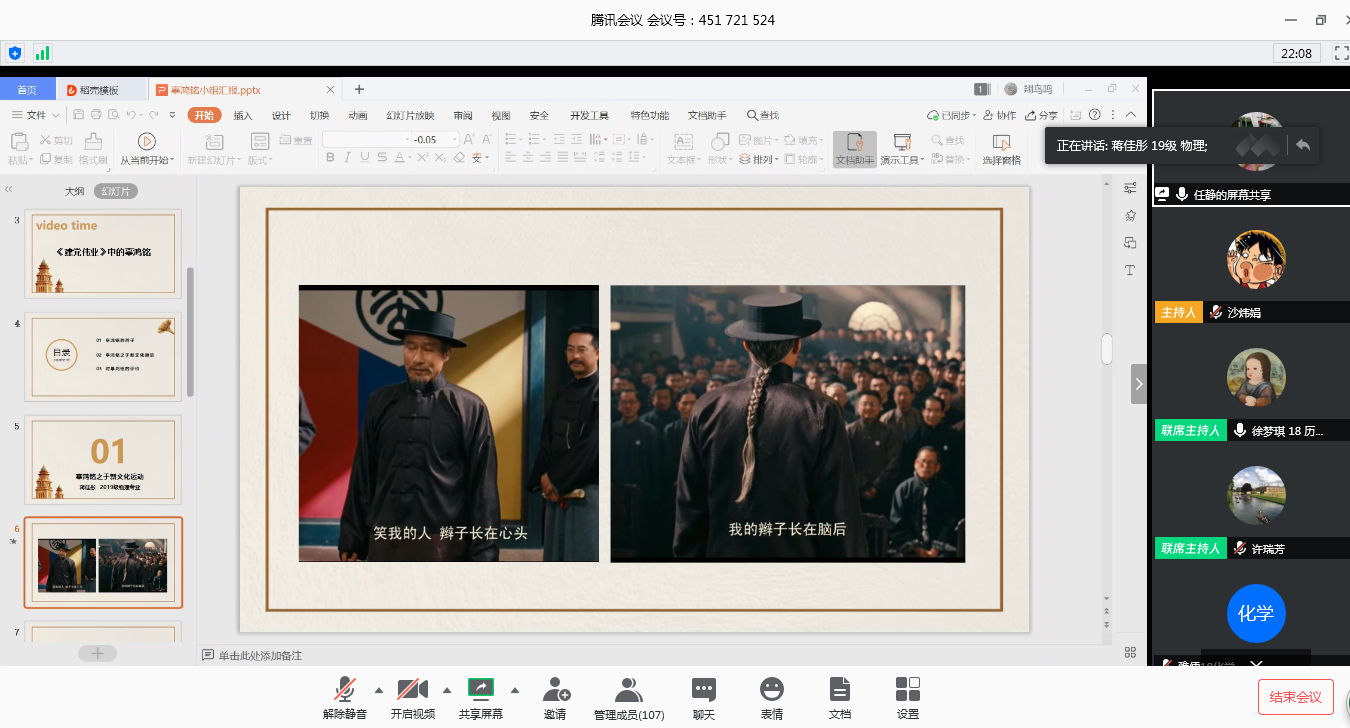Click the reply arrow in speaking notification

point(1302,144)
